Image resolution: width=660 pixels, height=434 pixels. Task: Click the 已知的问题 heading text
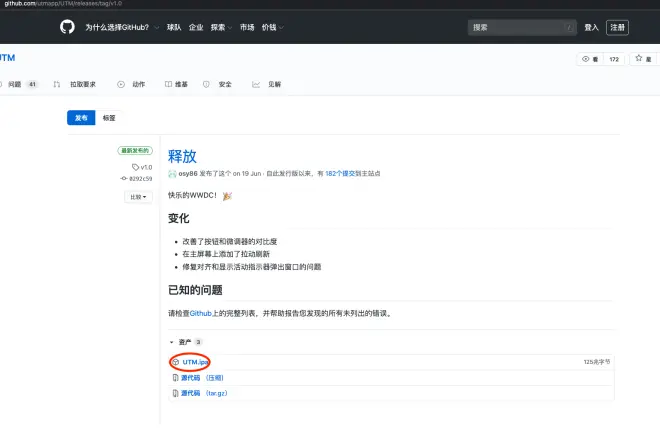point(195,290)
